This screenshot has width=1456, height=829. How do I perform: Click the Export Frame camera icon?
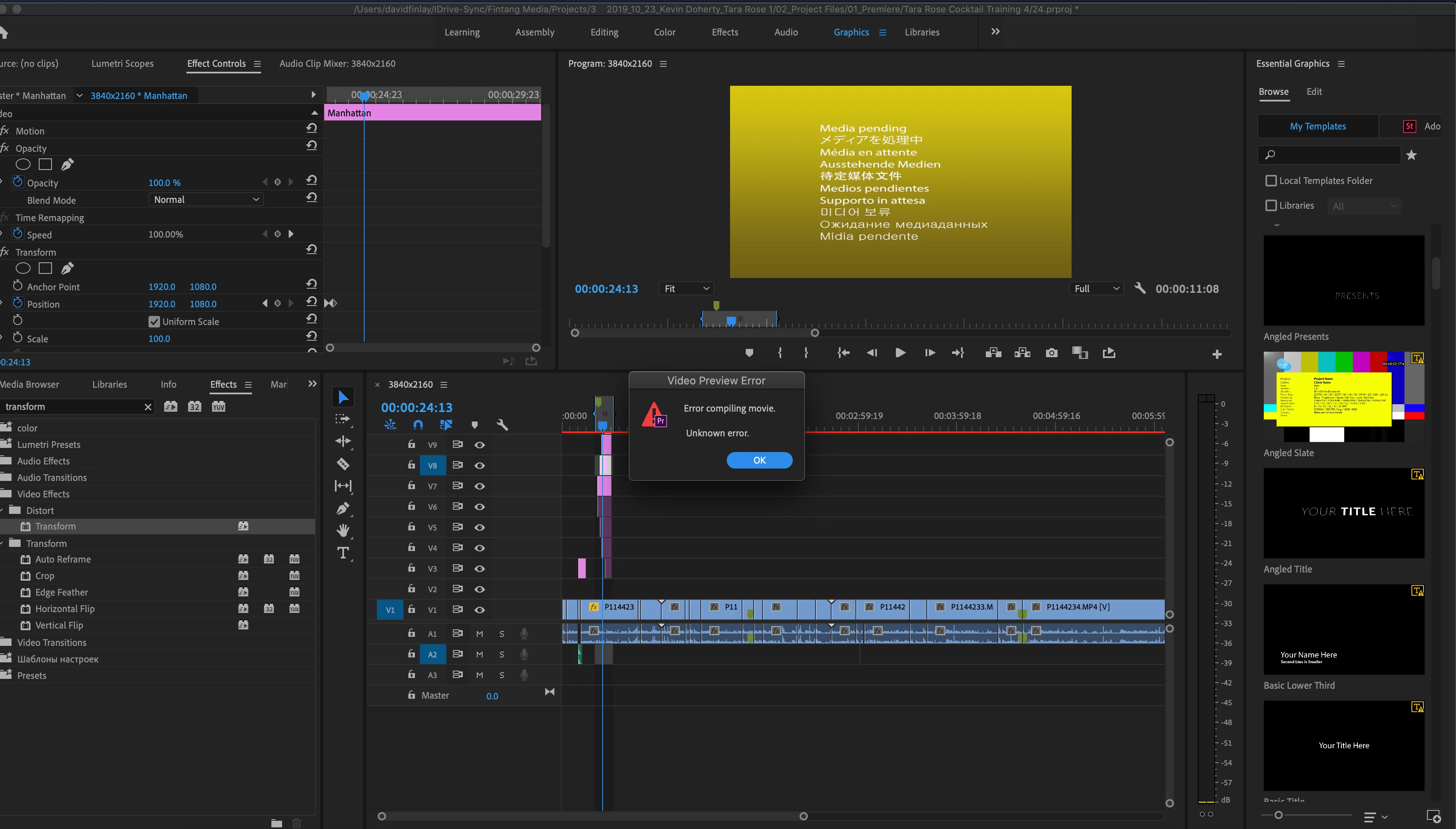point(1051,353)
